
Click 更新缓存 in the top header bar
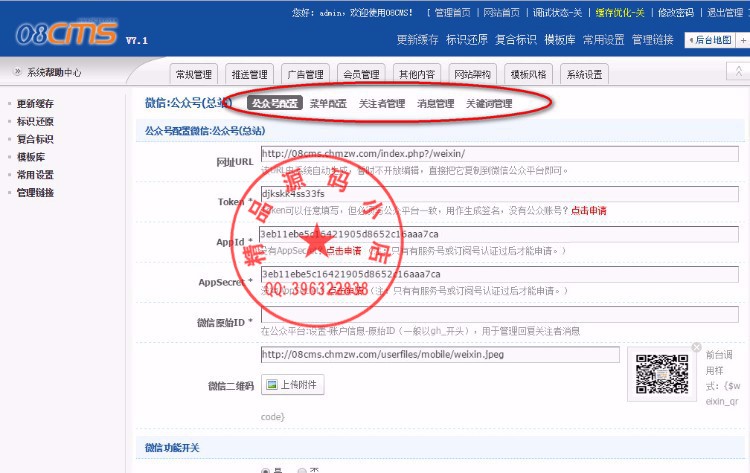point(417,40)
